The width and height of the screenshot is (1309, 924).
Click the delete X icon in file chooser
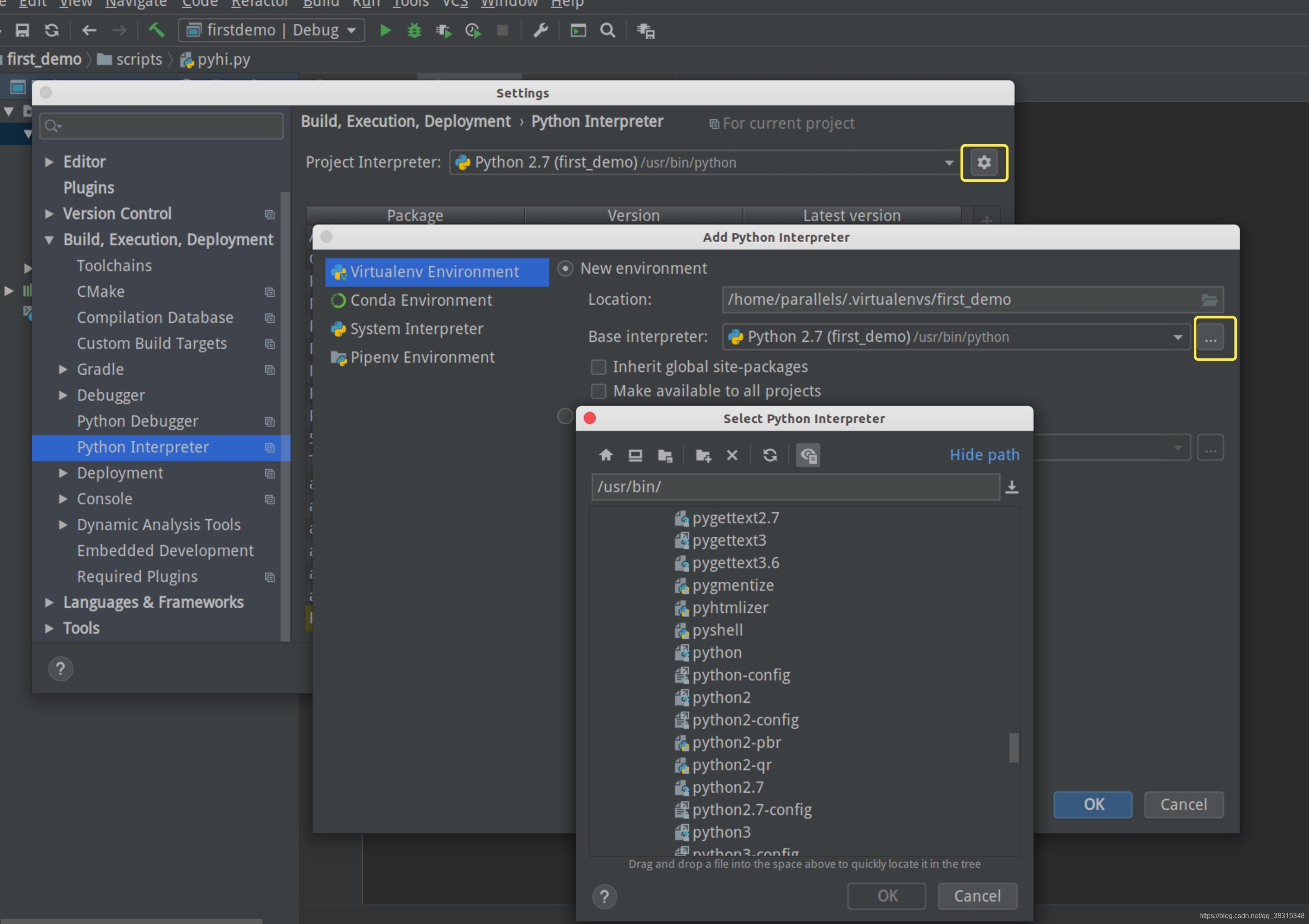click(x=732, y=455)
